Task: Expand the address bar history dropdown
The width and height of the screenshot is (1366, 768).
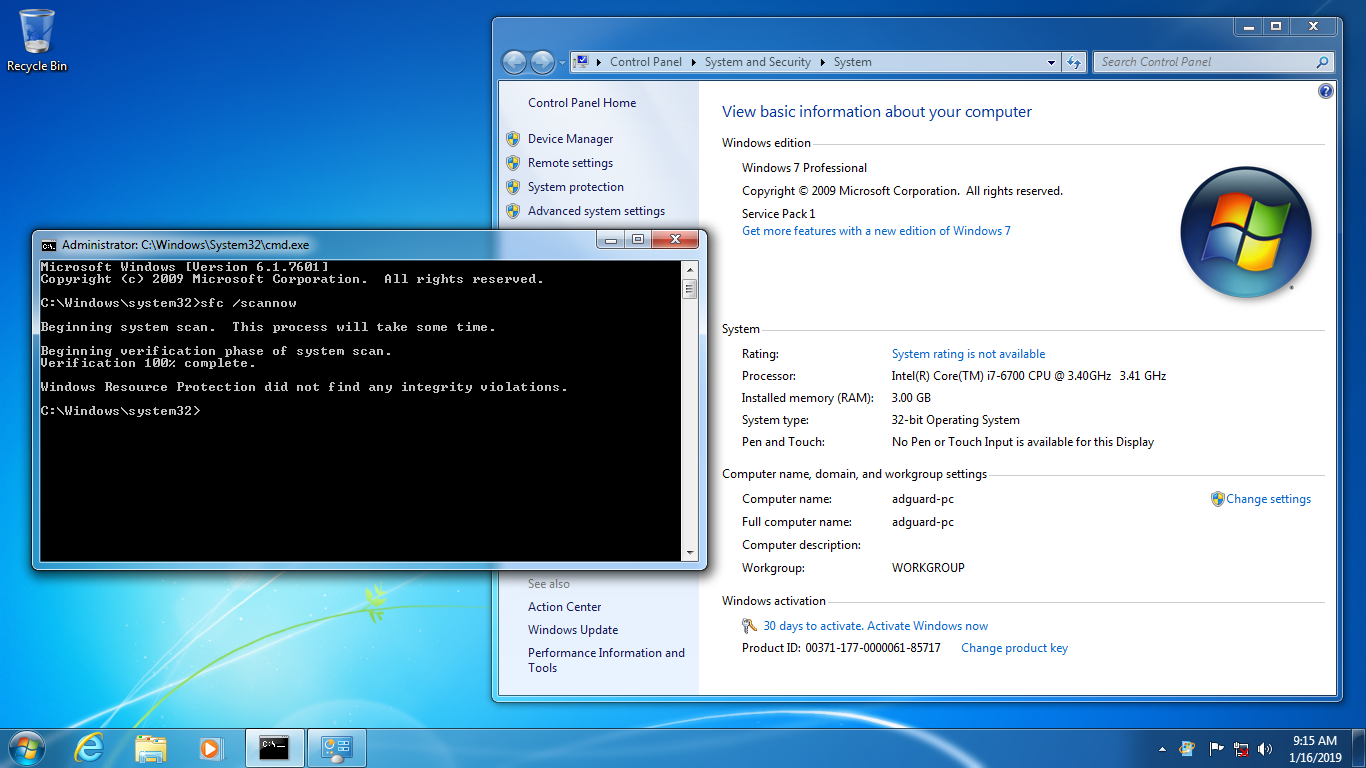Action: (1051, 62)
